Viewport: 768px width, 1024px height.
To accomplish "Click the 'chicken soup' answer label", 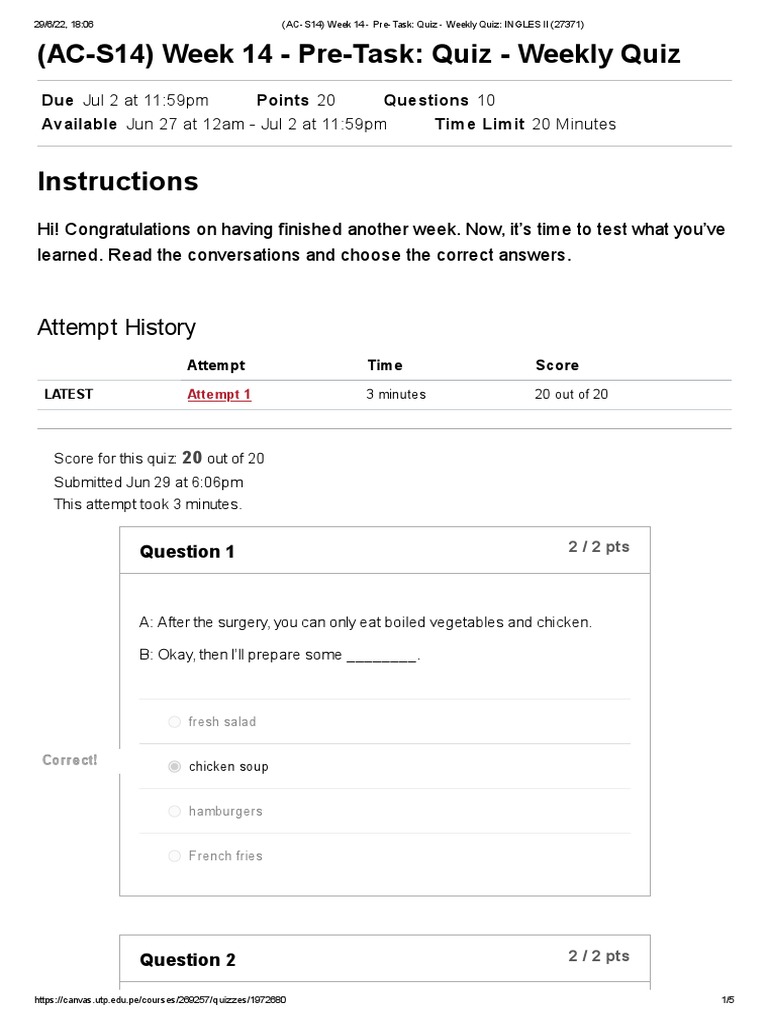I will [229, 767].
